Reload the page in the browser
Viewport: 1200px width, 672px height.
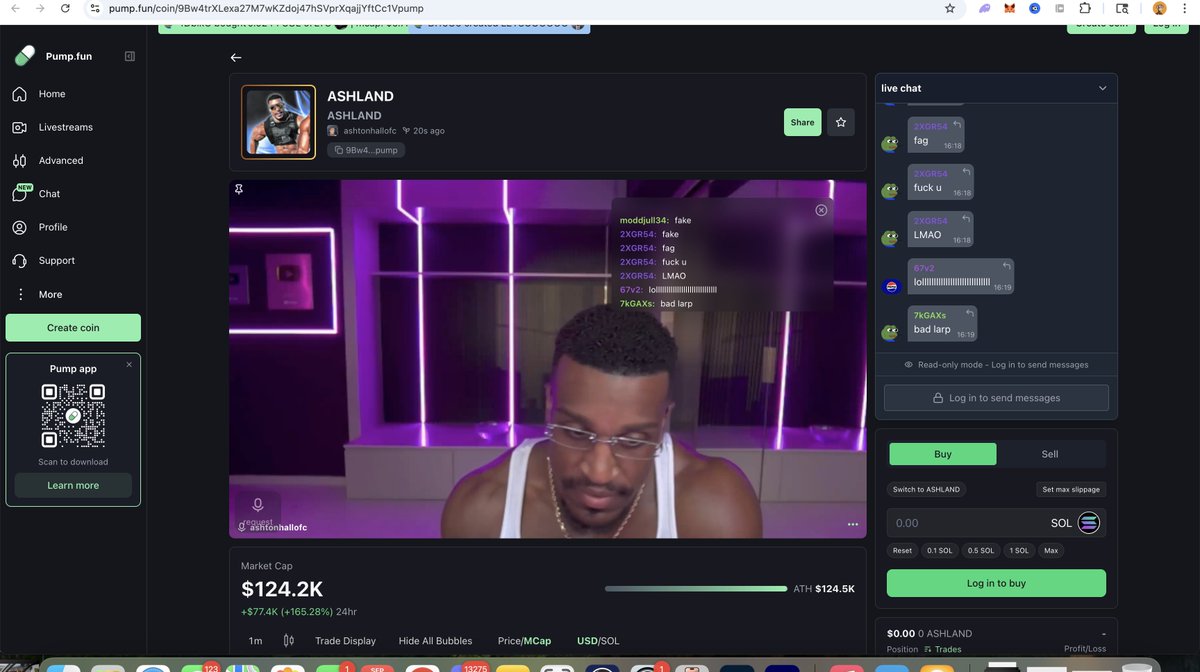click(66, 8)
